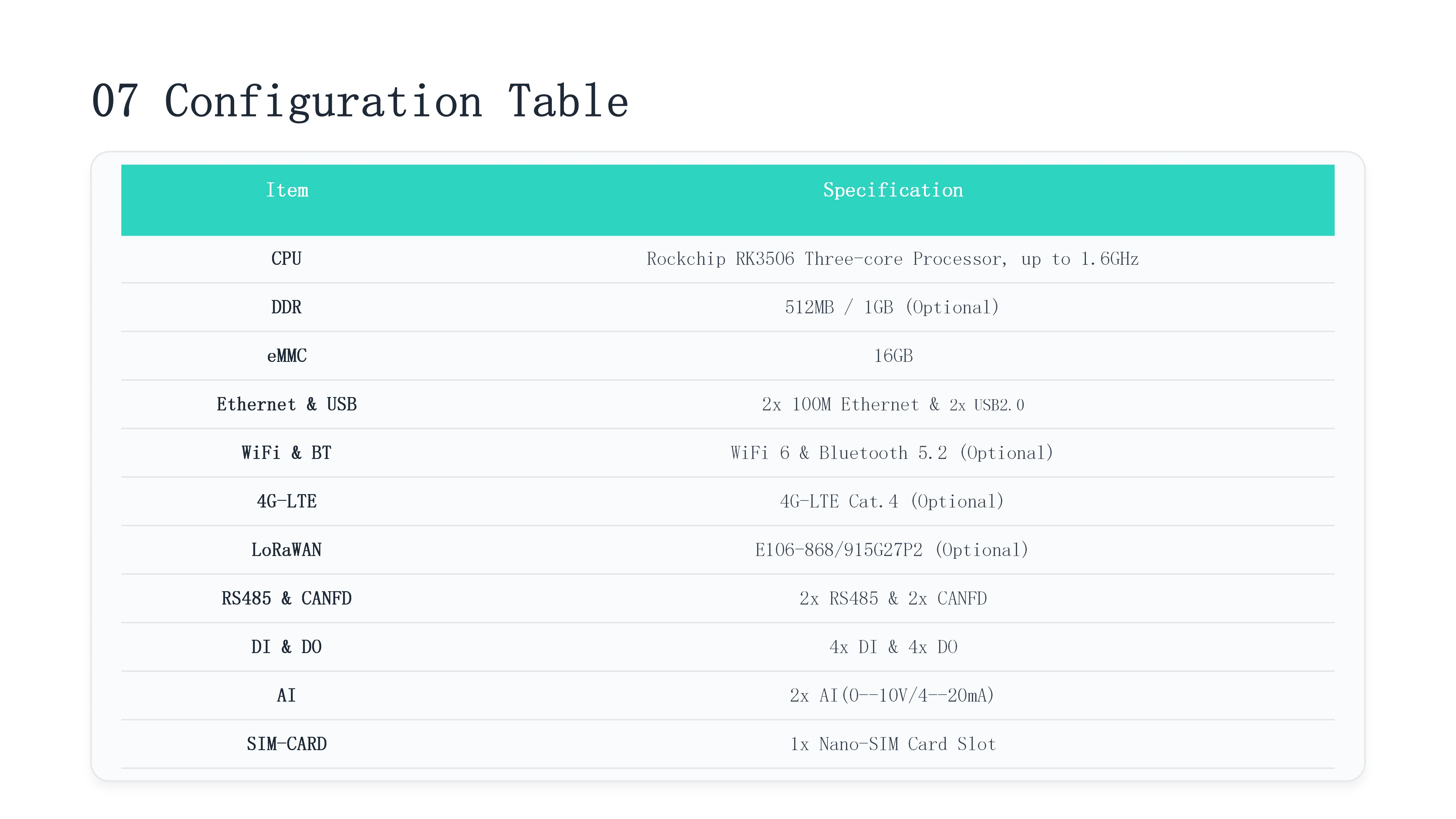Select the E106-868/915G27P2 specification
Viewport: 1456px width, 819px height.
coord(839,550)
